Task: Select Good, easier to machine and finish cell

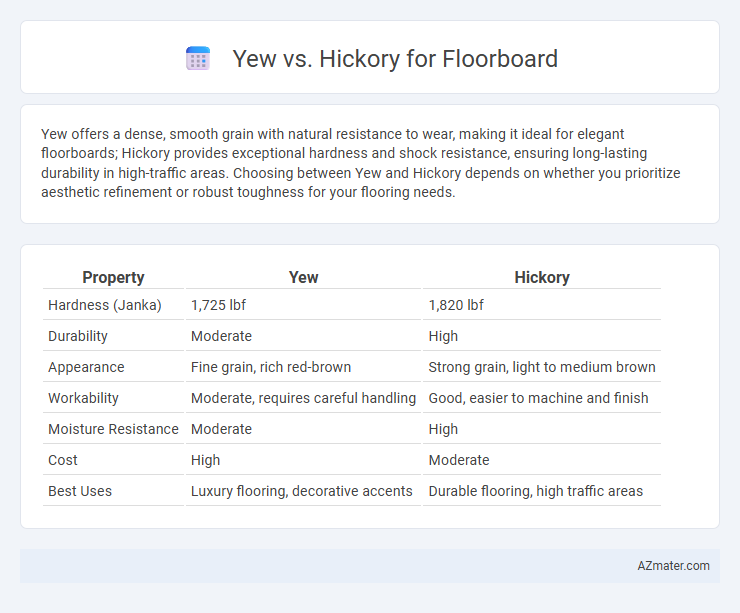Action: 538,398
